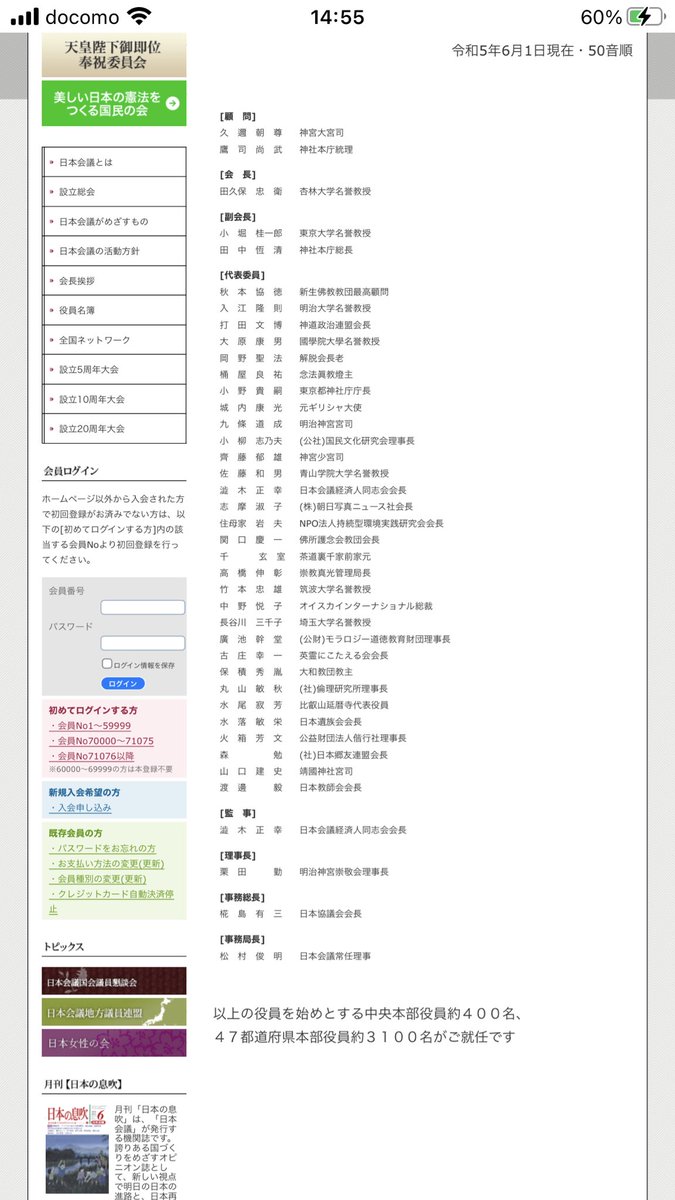Select the name 小堀 桂一郎 under 副会長
Screen dimensions: 675x1200
[251, 233]
